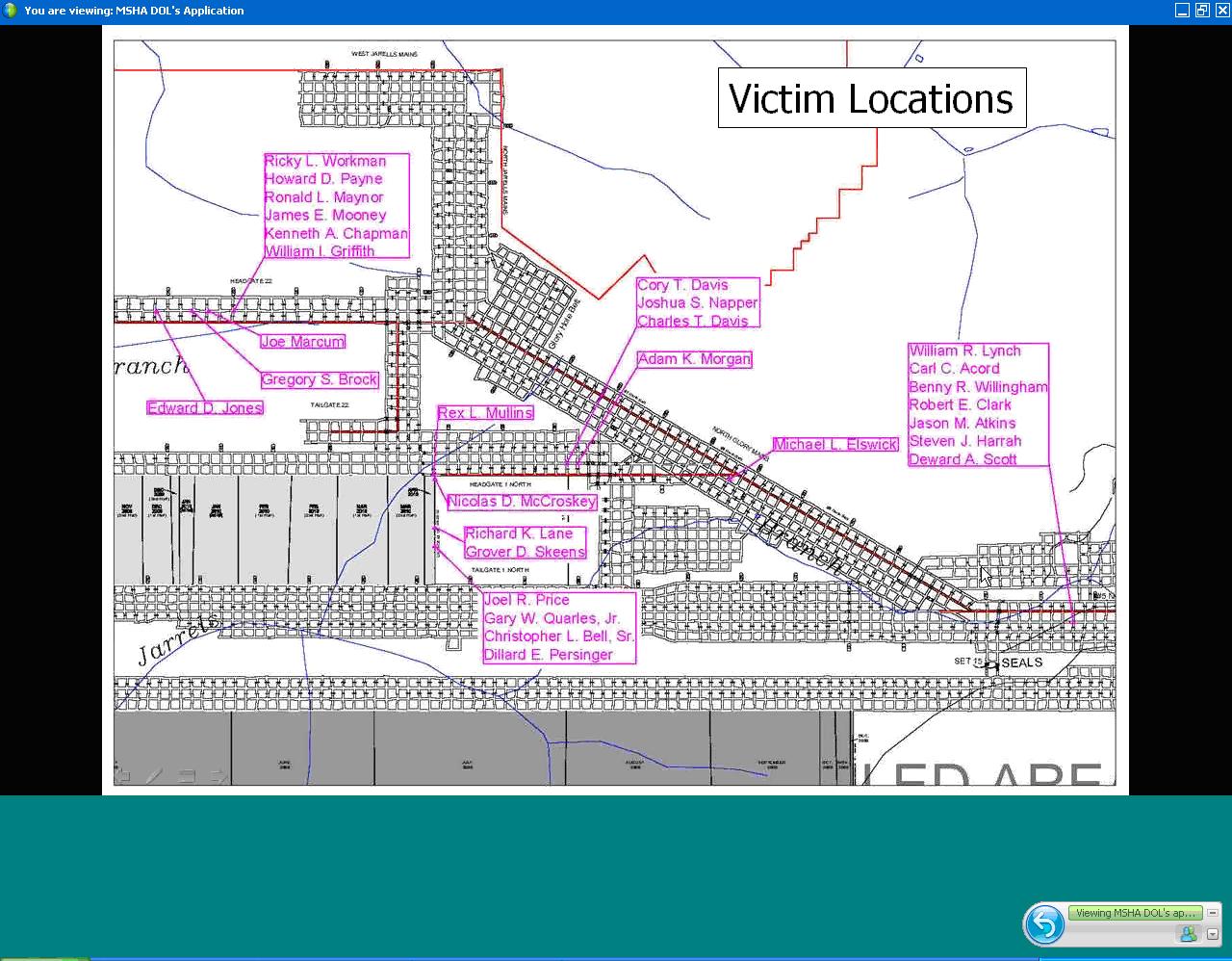
Task: Click the 'Adam K. Morgan' label
Action: (x=694, y=359)
